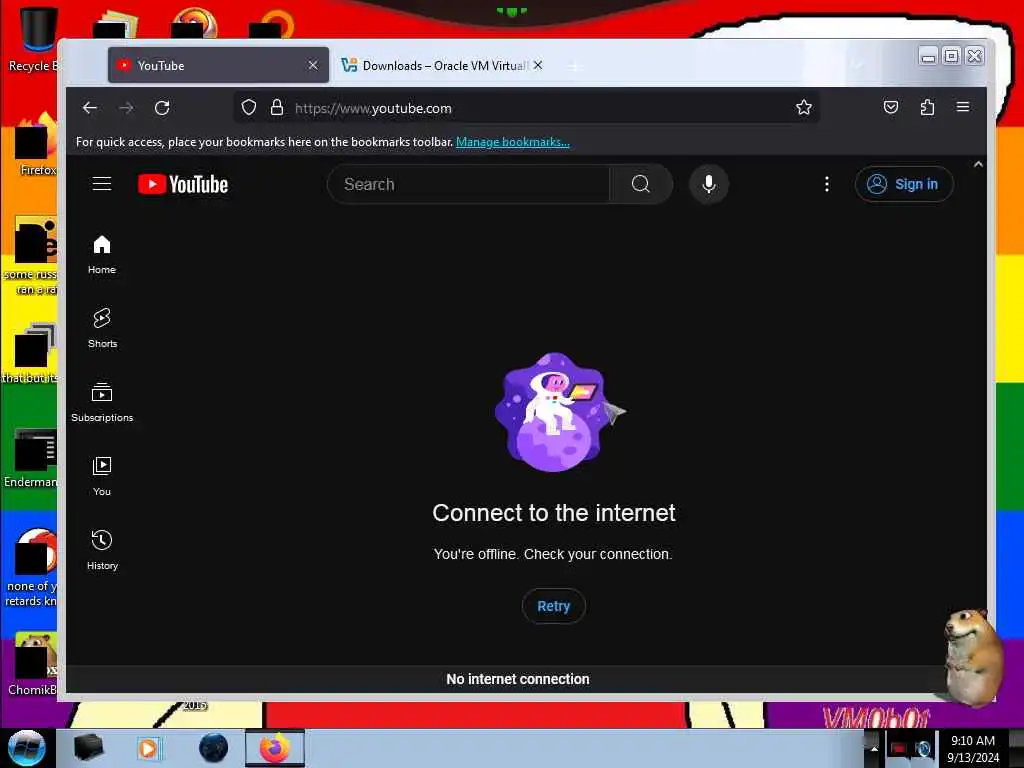Switch to the YouTube tab
1024x768 pixels.
coord(218,65)
